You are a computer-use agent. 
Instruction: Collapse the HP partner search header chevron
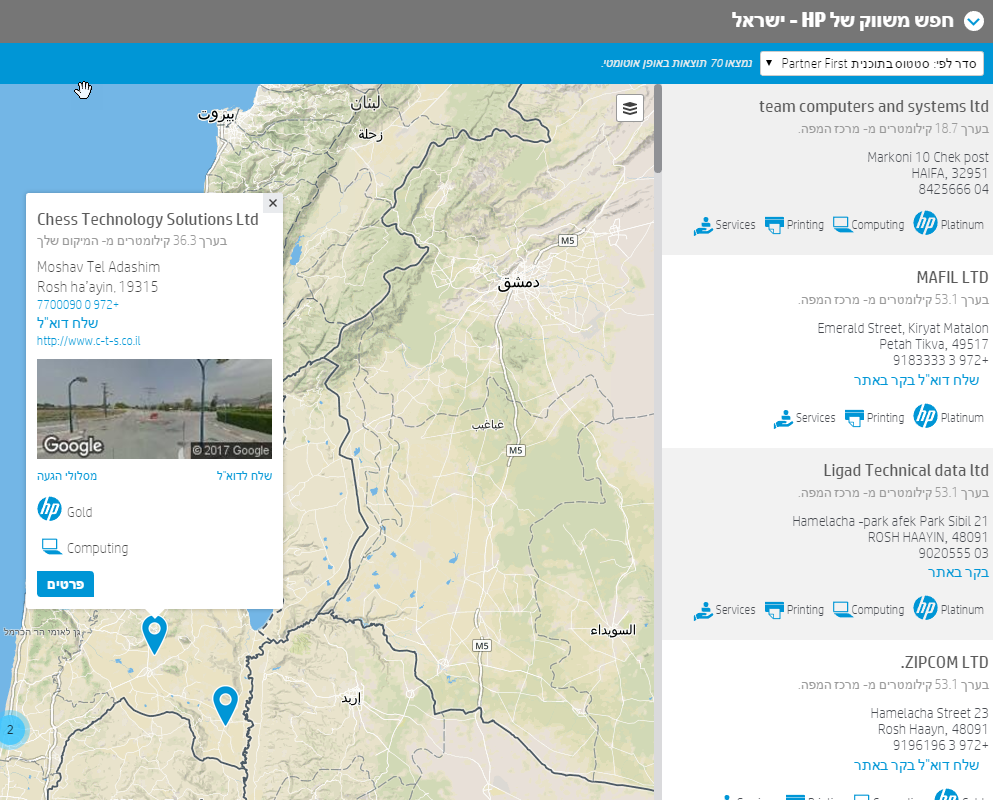tap(974, 21)
